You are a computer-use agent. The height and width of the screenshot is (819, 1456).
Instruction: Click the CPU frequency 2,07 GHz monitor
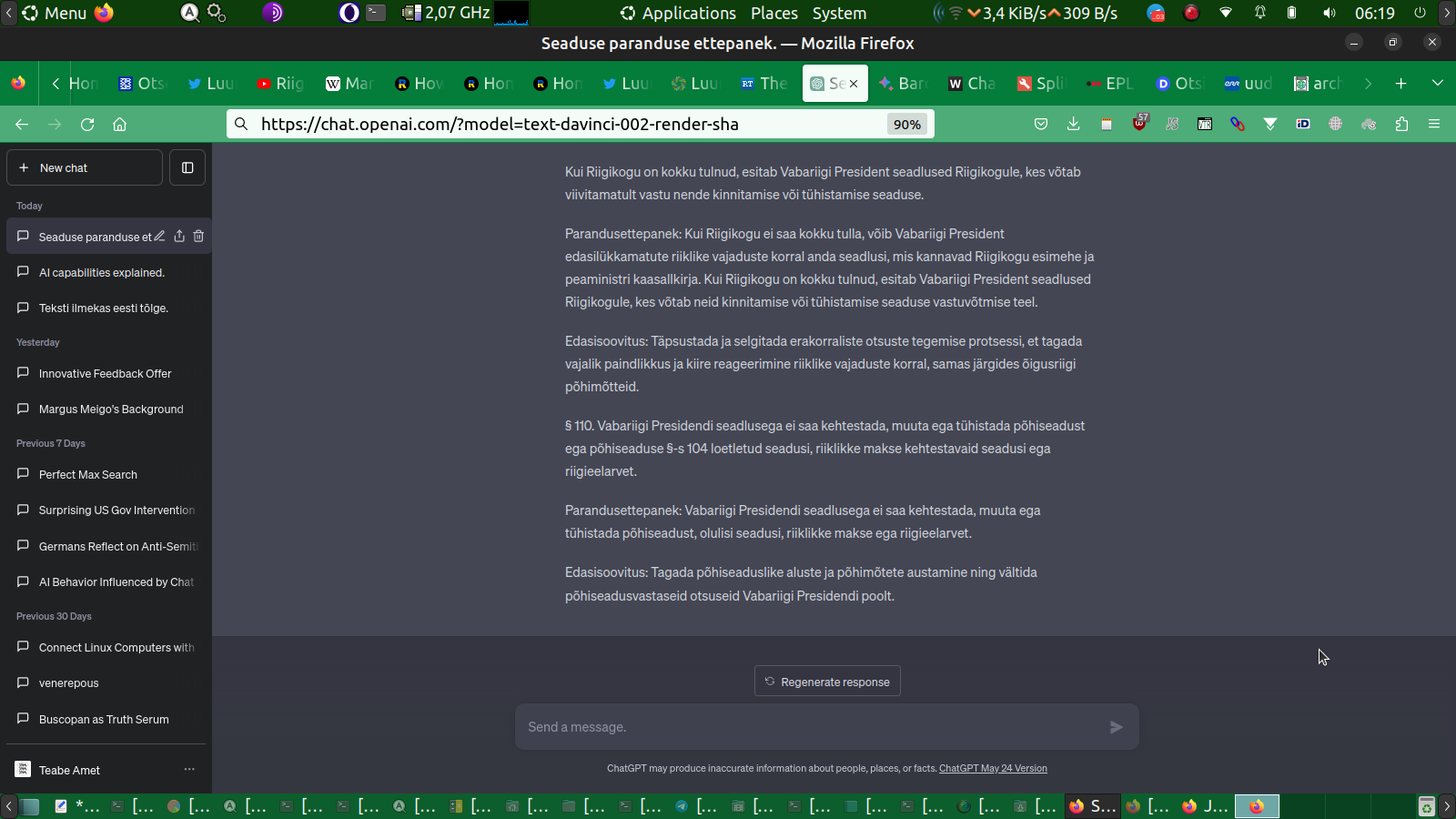point(447,13)
